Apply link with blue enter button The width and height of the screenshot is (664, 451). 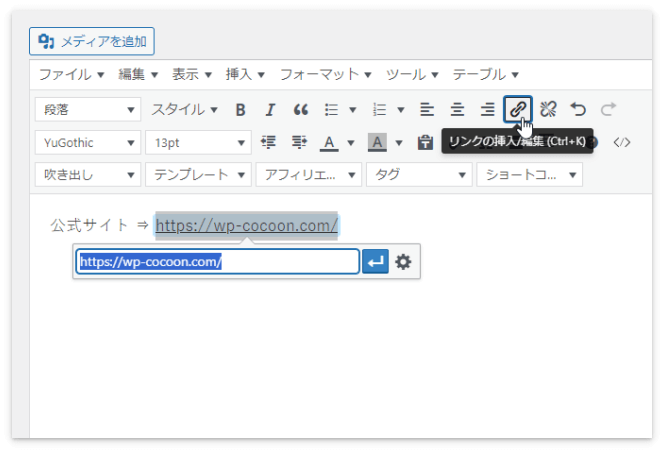click(376, 261)
